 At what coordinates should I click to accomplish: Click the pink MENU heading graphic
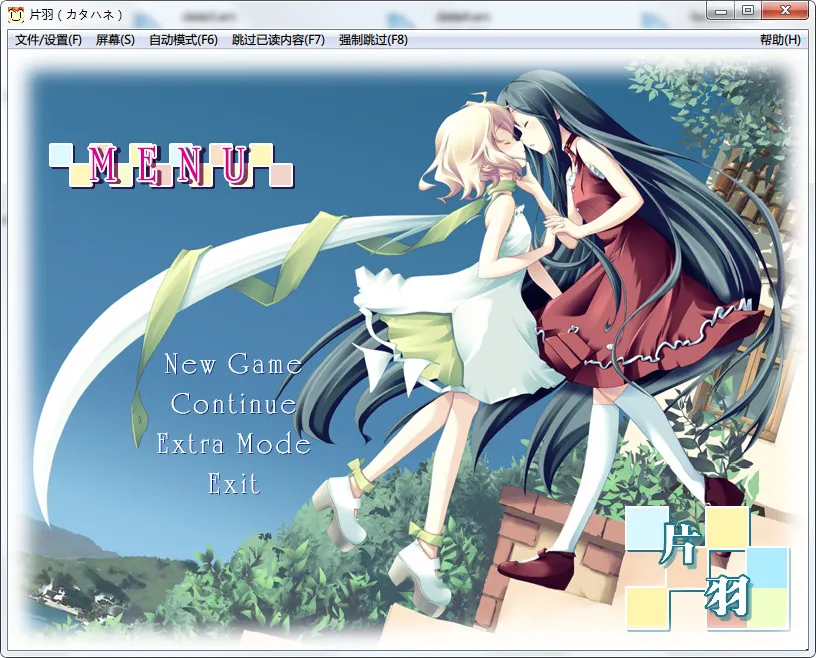click(x=170, y=165)
